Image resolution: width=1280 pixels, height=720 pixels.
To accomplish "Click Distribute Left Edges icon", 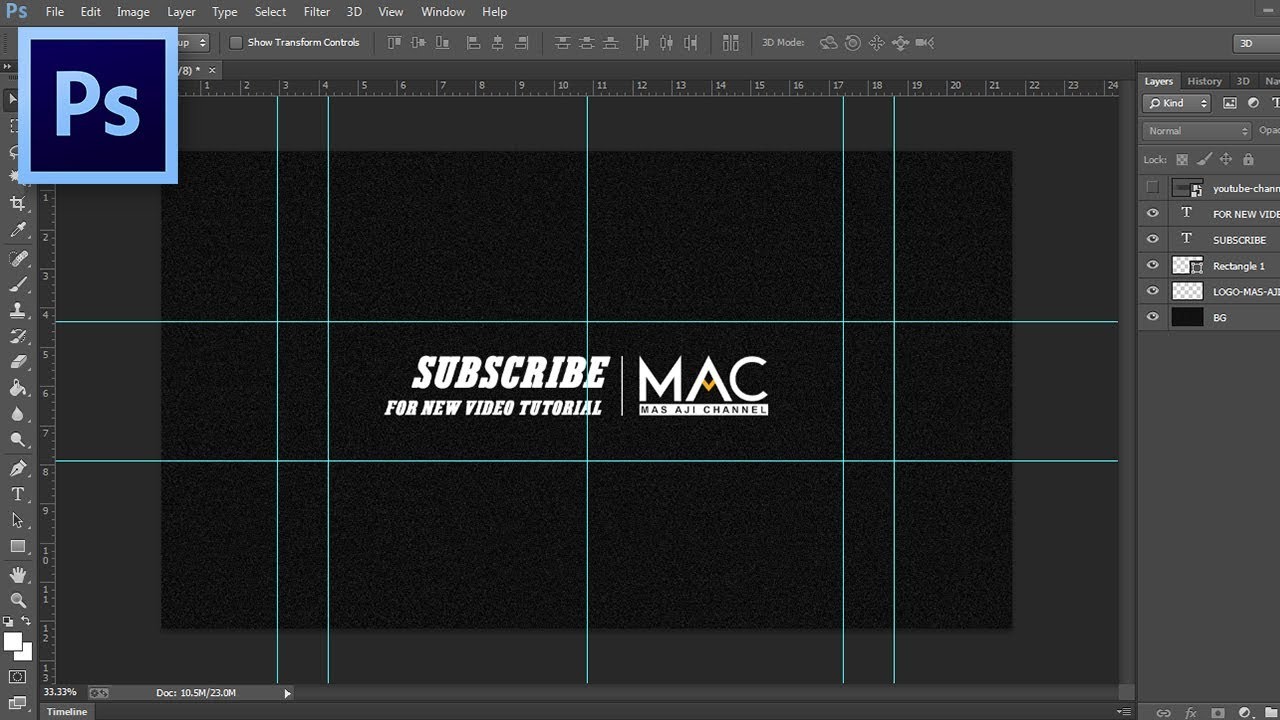I will 642,42.
